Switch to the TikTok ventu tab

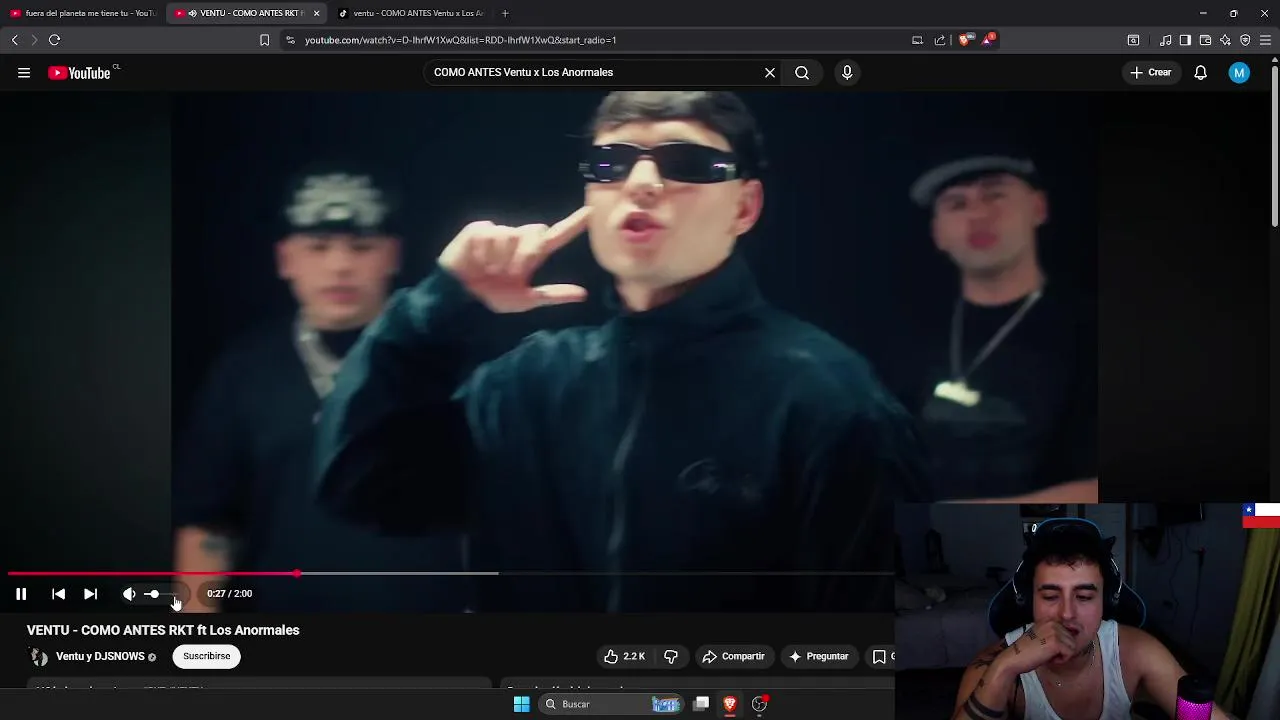coord(410,13)
